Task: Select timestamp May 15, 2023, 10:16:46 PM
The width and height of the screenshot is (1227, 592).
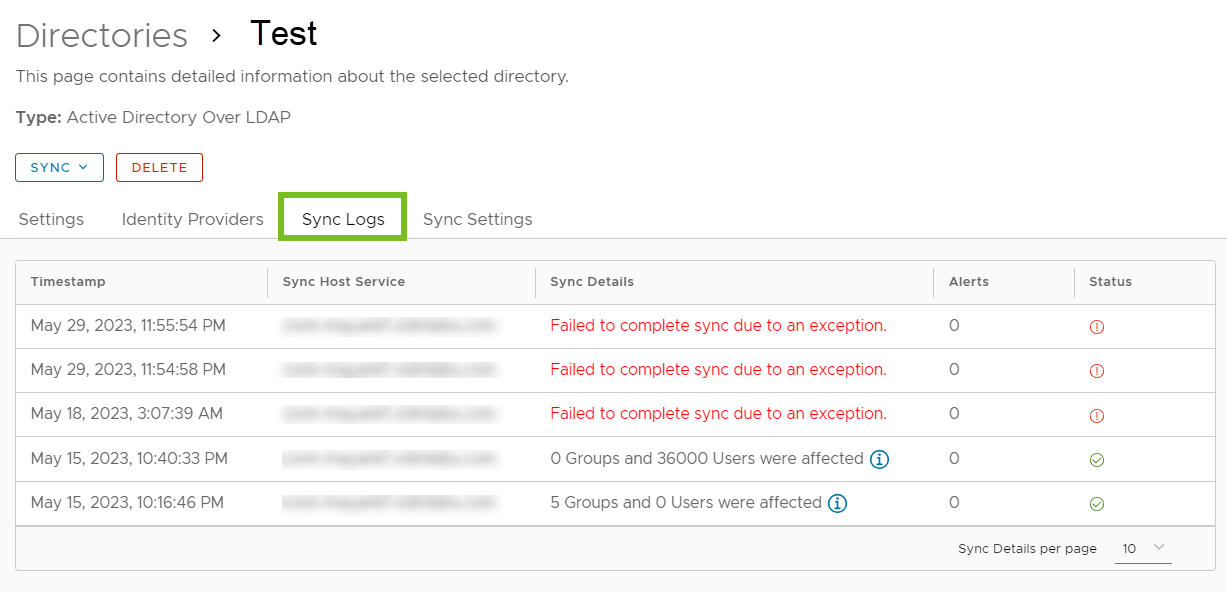Action: (x=127, y=502)
